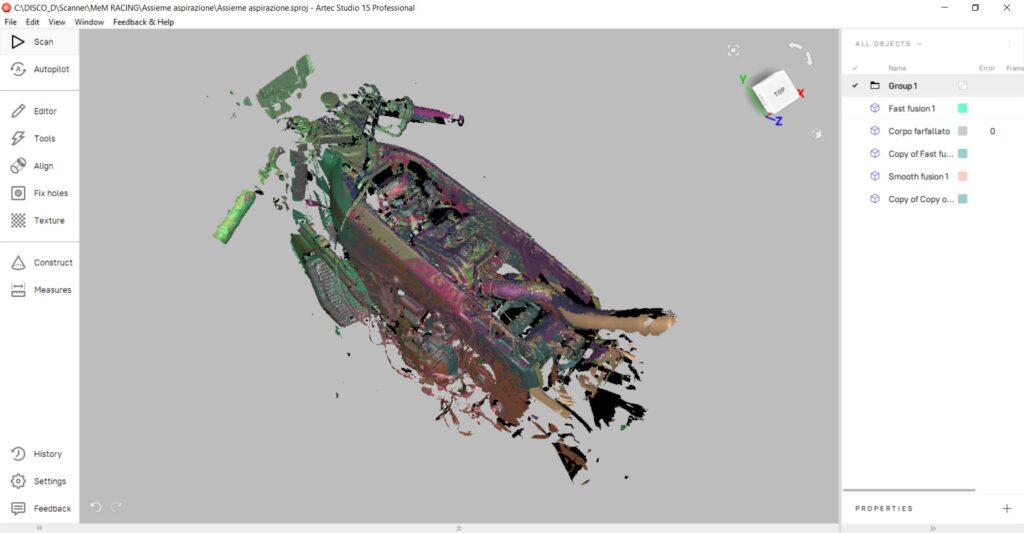Viewport: 1024px width, 533px height.
Task: Toggle the select-all checkmark in the header row
Action: (x=855, y=68)
